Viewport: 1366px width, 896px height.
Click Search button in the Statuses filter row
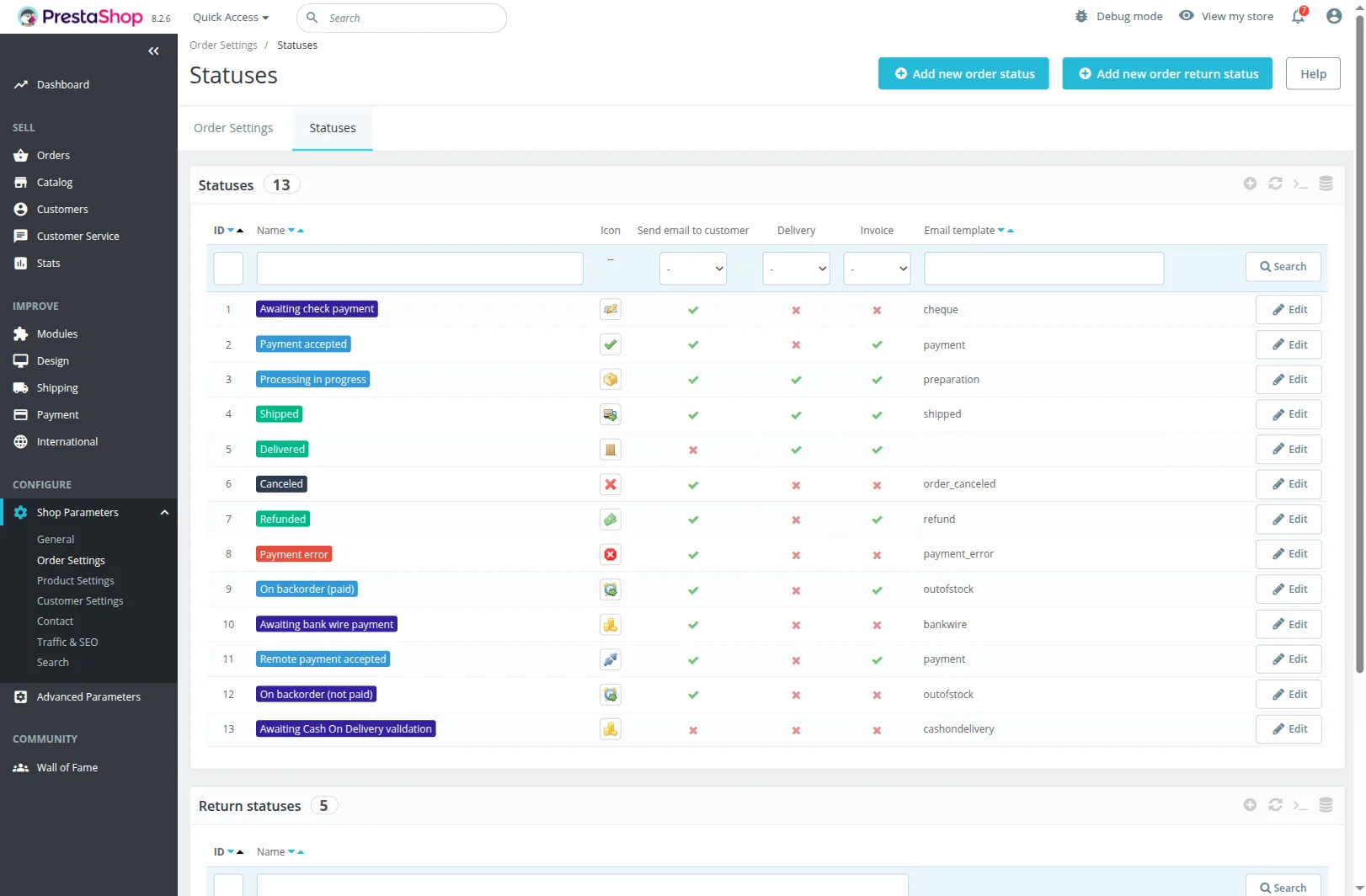(1283, 267)
